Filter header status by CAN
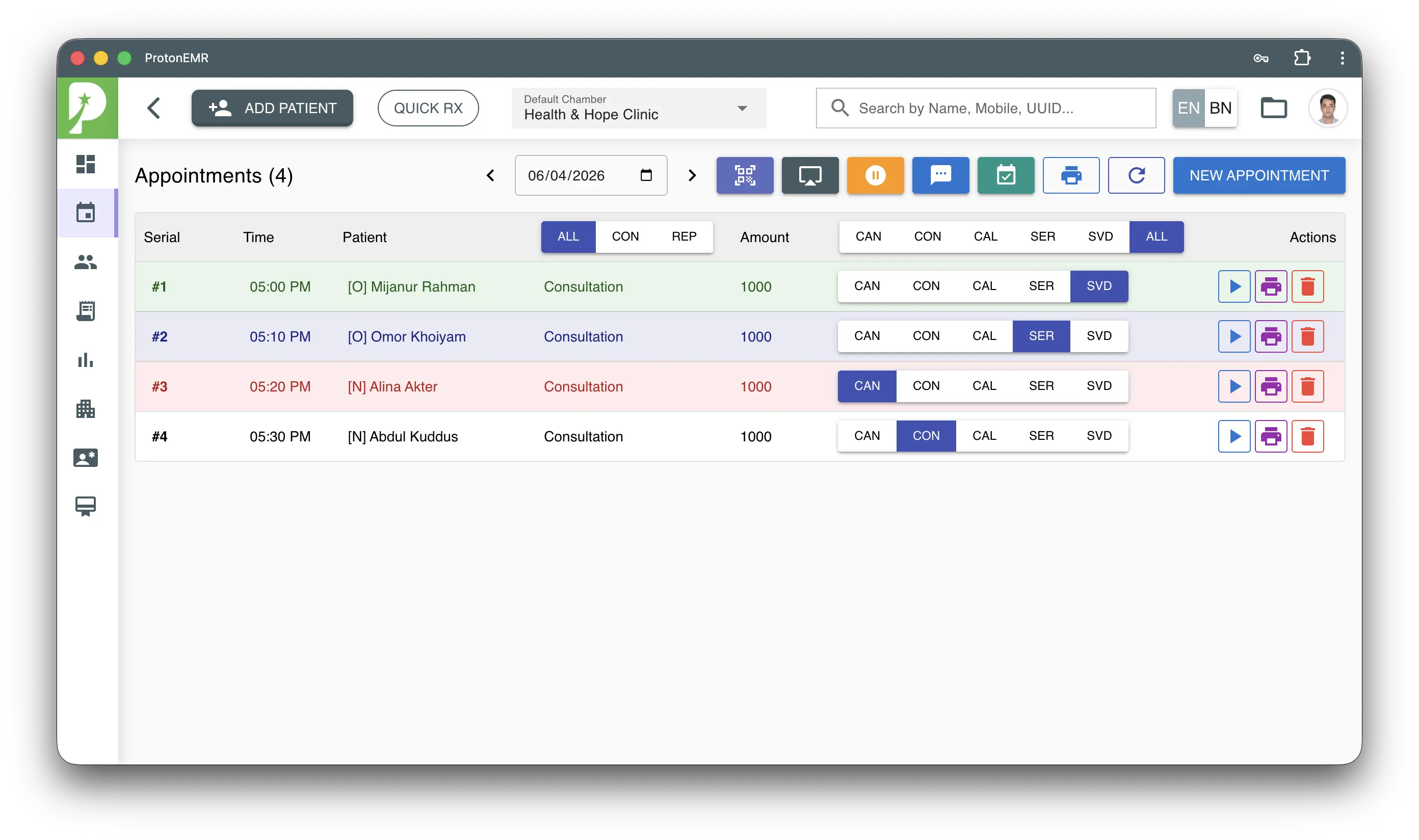The image size is (1419, 840). (x=868, y=237)
